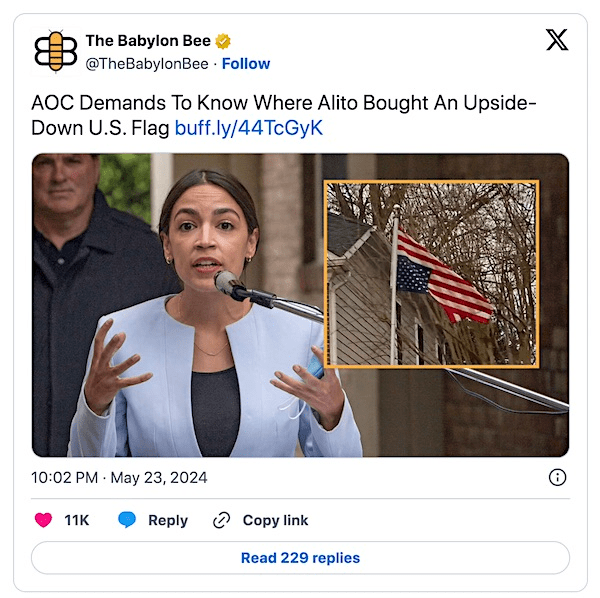600x598 pixels.
Task: Click the @TheBabylonBee handle
Action: [147, 64]
